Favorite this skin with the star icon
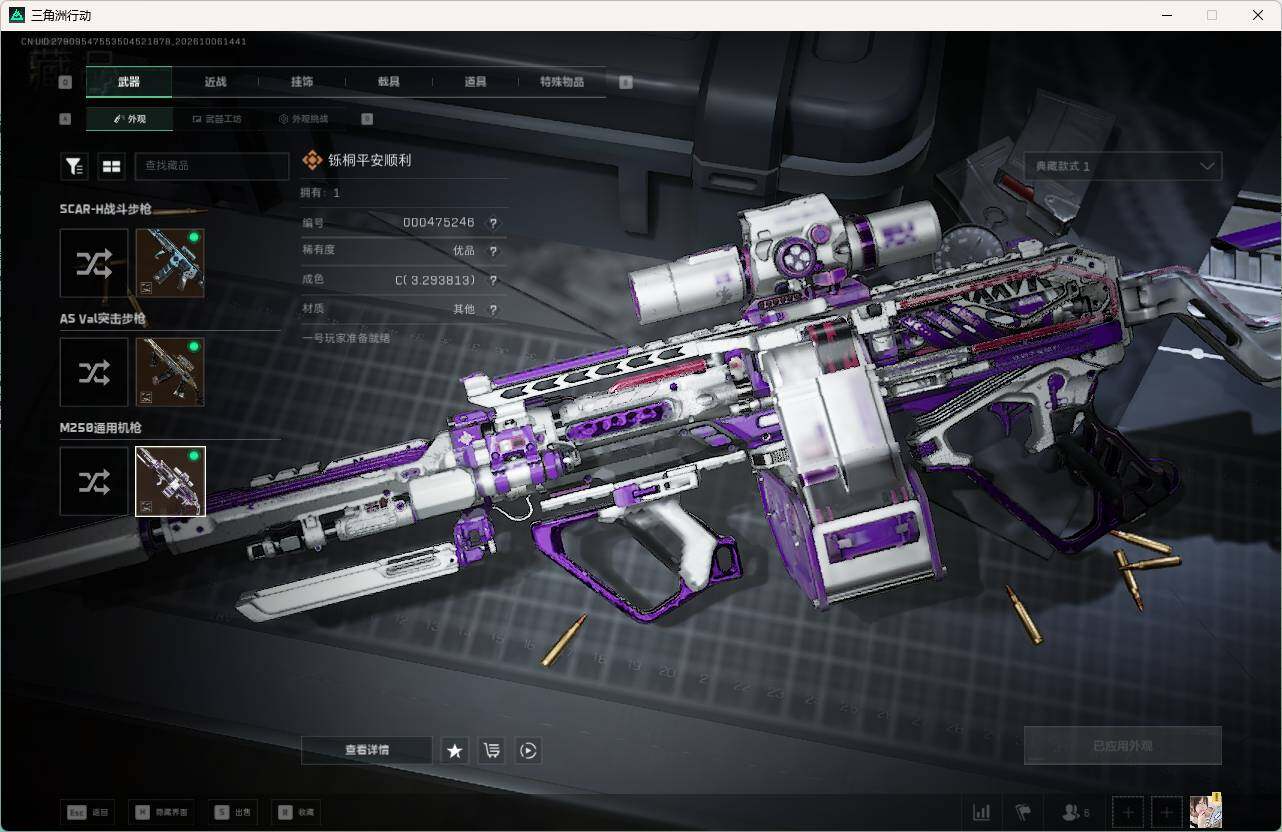The height and width of the screenshot is (832, 1282). pyautogui.click(x=455, y=750)
